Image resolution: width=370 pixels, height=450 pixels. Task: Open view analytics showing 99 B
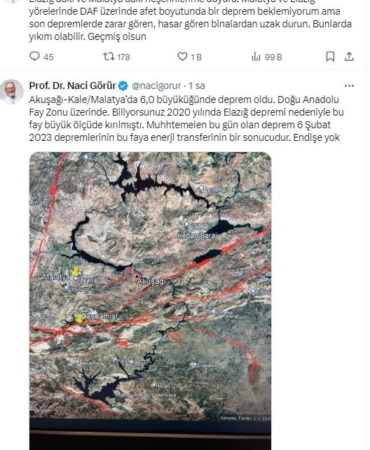(256, 57)
